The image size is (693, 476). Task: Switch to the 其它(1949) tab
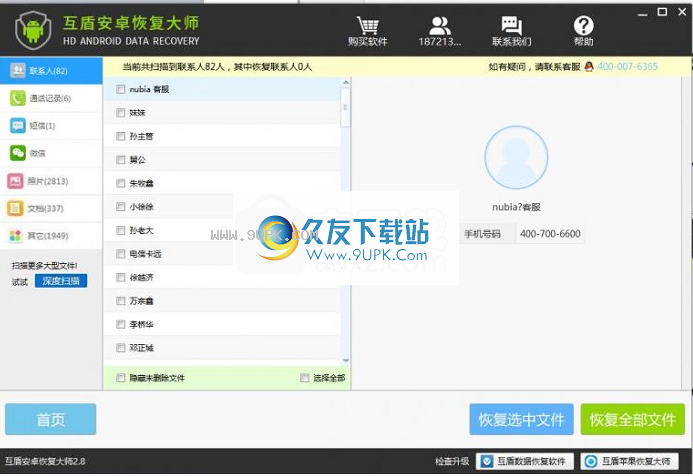tap(51, 236)
